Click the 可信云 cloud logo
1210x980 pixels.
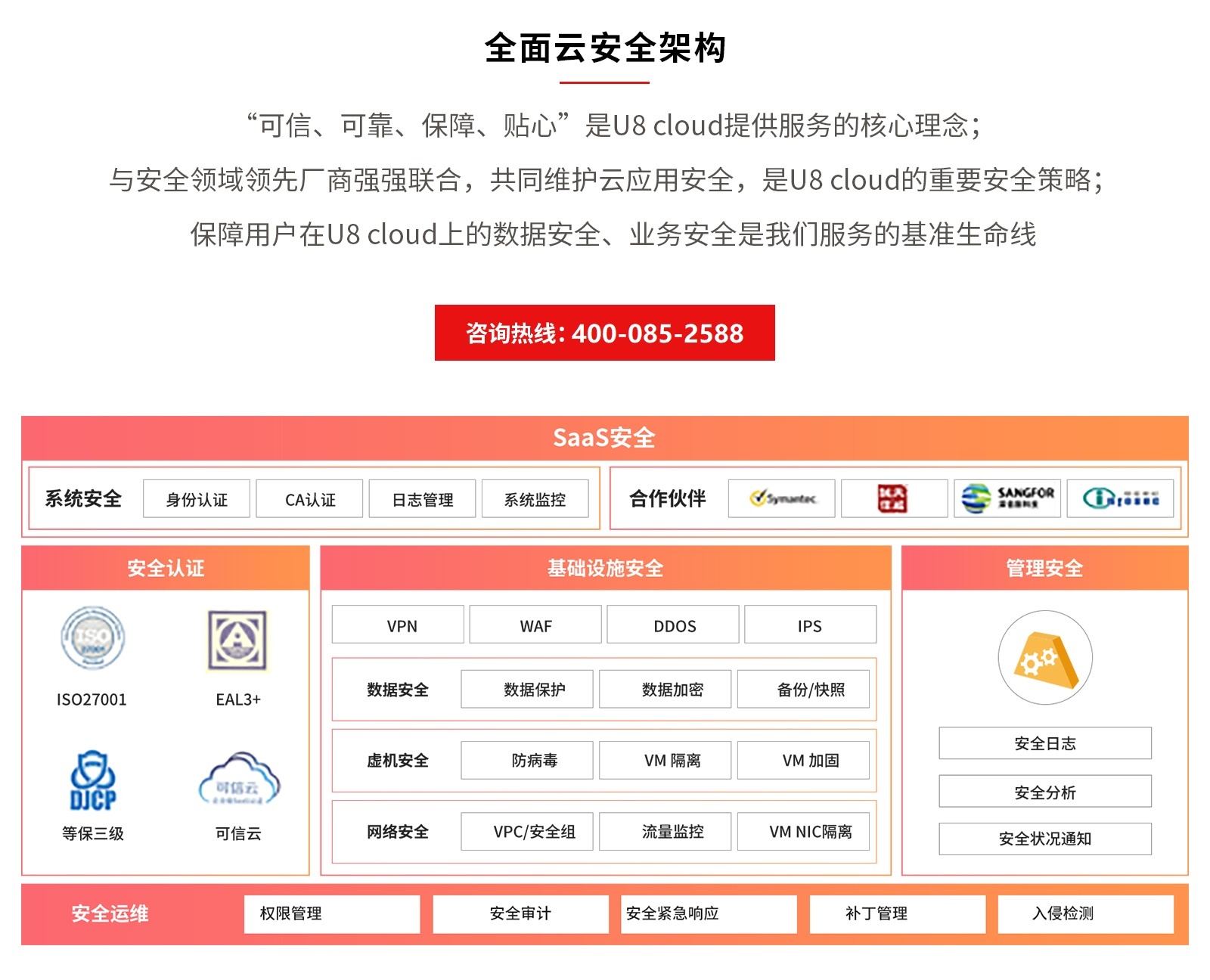point(238,780)
